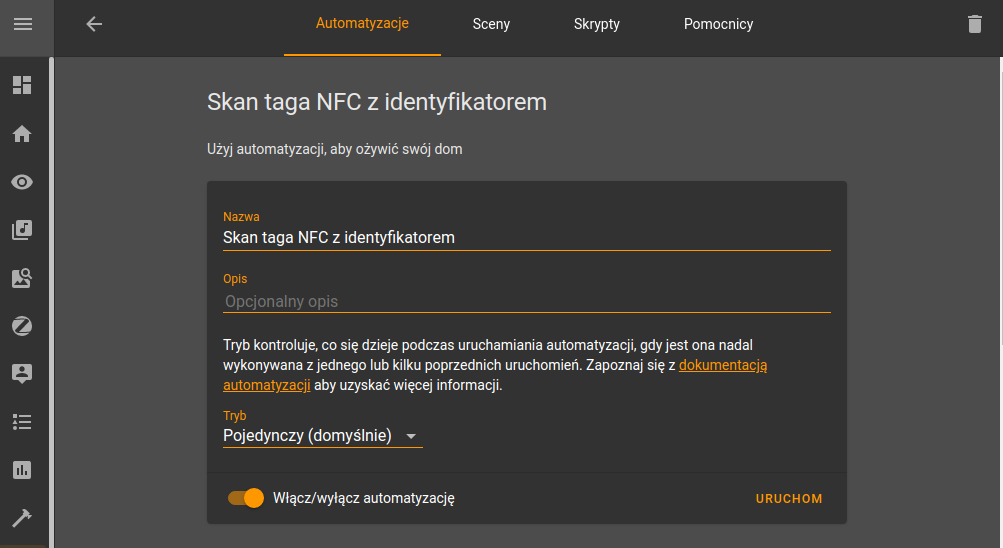Open the hammer developer tools icon

click(x=22, y=517)
